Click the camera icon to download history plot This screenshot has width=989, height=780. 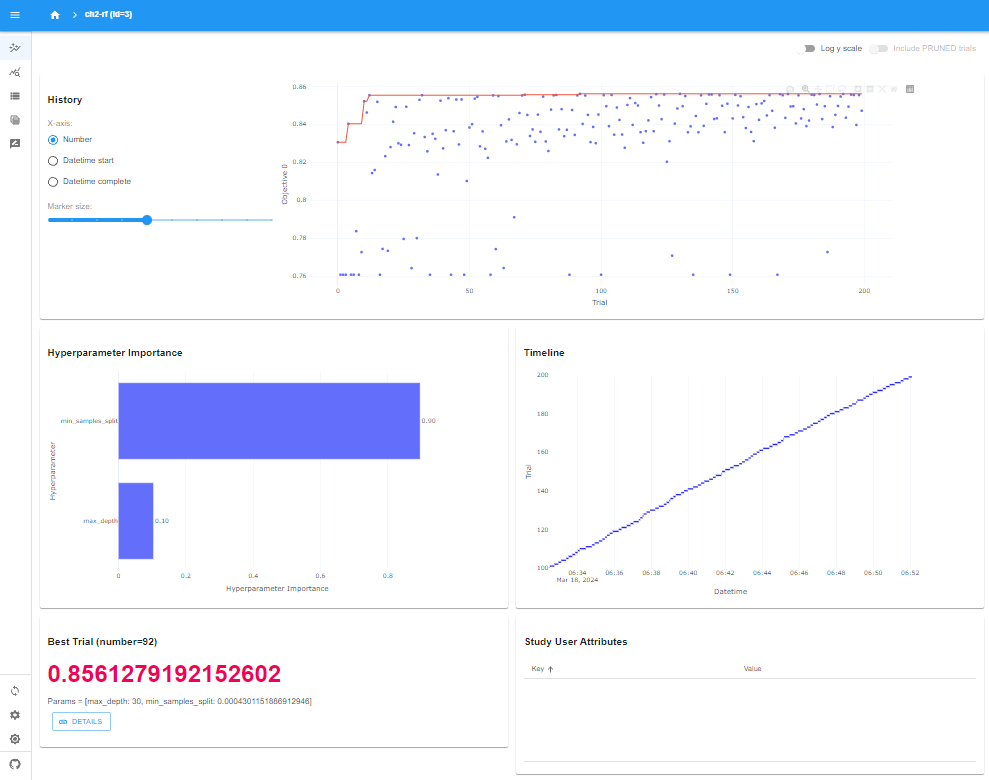click(x=790, y=89)
